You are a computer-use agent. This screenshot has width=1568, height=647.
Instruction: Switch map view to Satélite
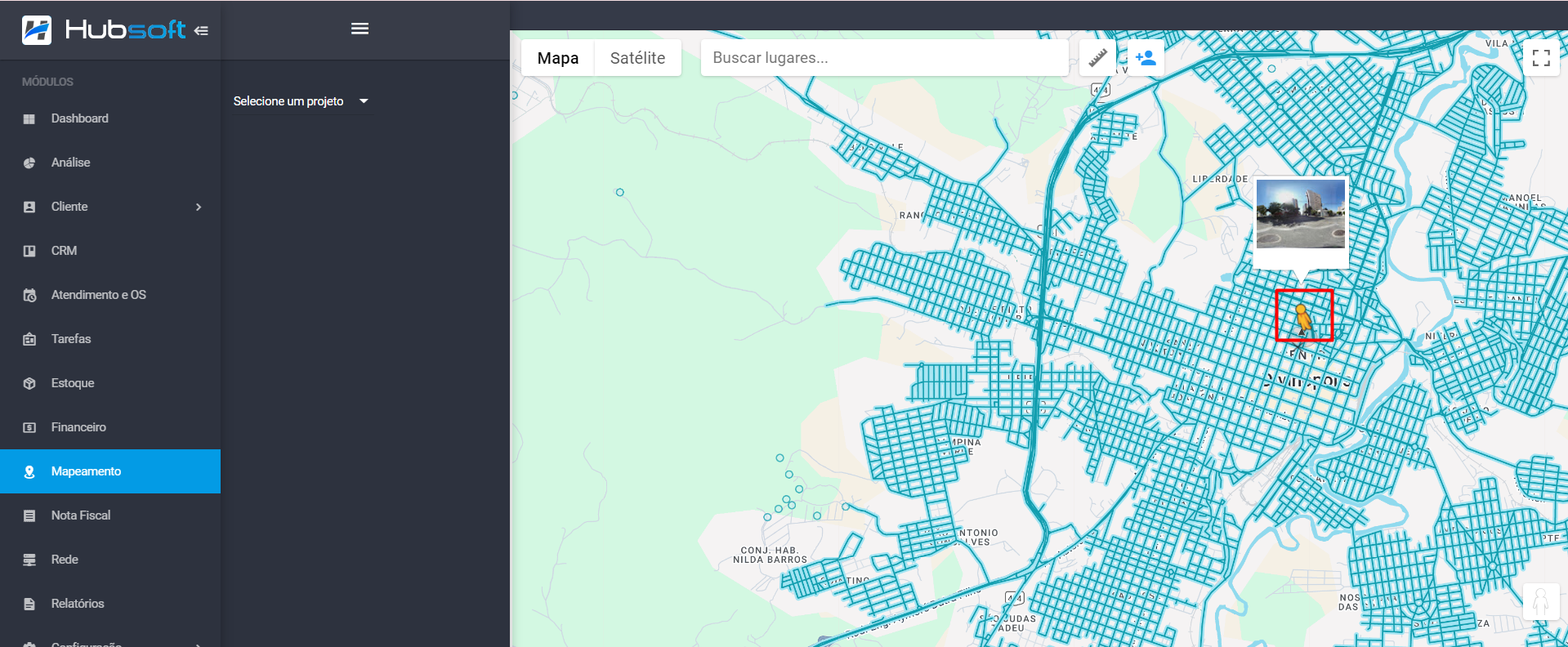pos(637,58)
